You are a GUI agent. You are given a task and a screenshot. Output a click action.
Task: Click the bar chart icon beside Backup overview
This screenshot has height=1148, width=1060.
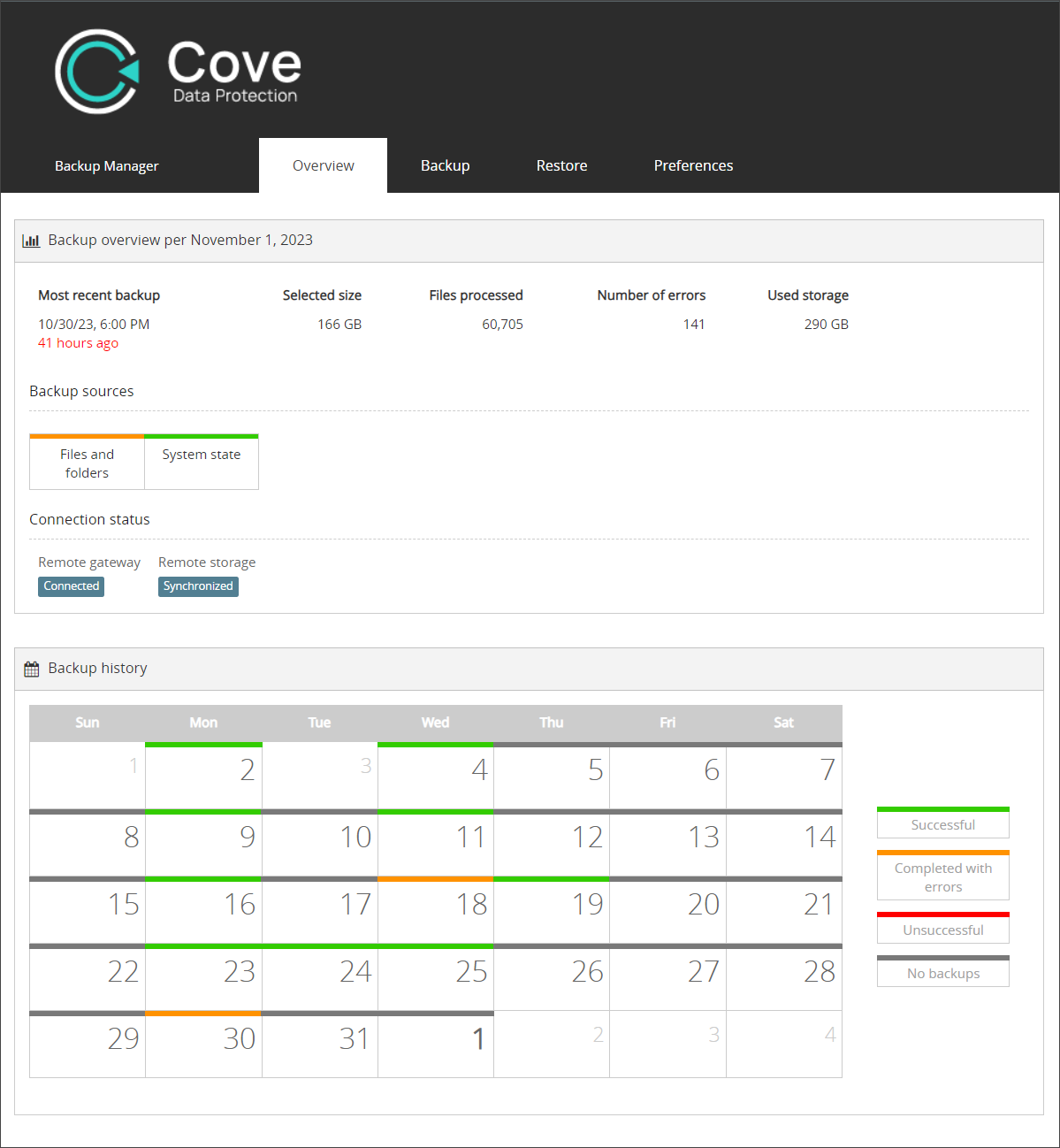tap(32, 241)
